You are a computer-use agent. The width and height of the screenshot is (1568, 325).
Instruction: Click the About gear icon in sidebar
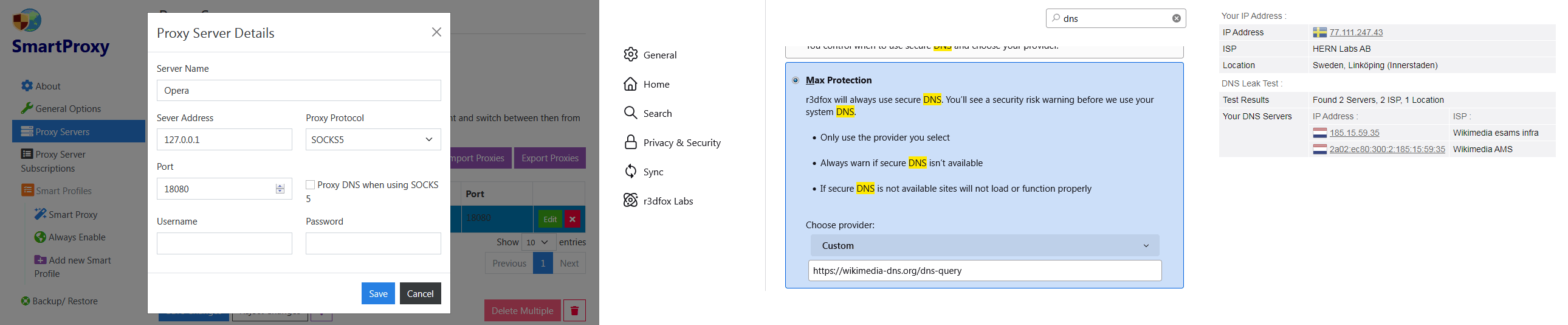[27, 86]
